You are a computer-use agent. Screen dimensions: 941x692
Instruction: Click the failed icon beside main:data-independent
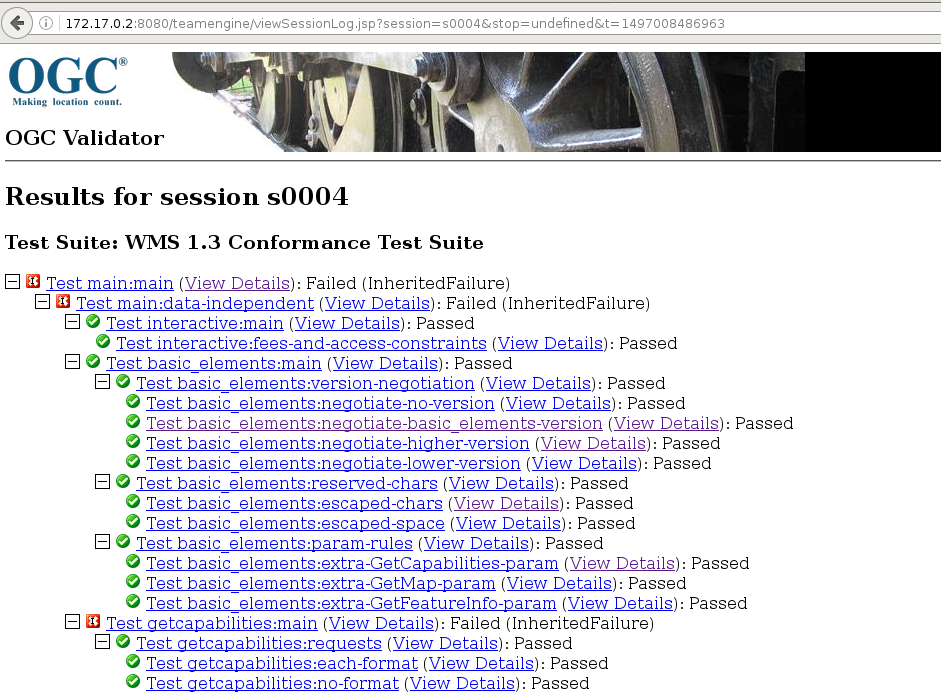(63, 301)
